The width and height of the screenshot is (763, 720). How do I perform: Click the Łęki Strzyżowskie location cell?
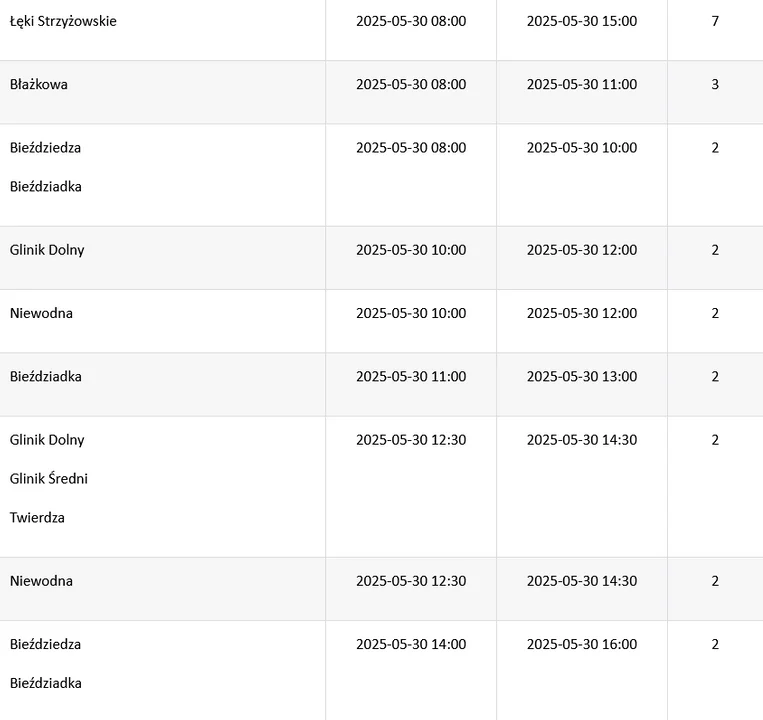63,21
